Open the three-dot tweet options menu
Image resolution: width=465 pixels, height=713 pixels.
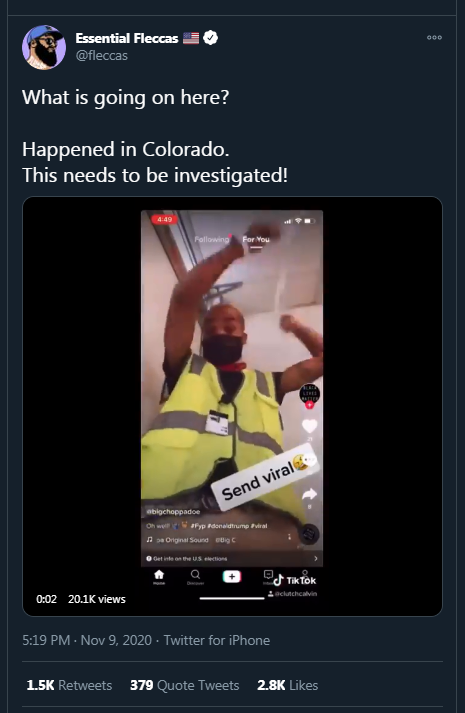click(434, 38)
